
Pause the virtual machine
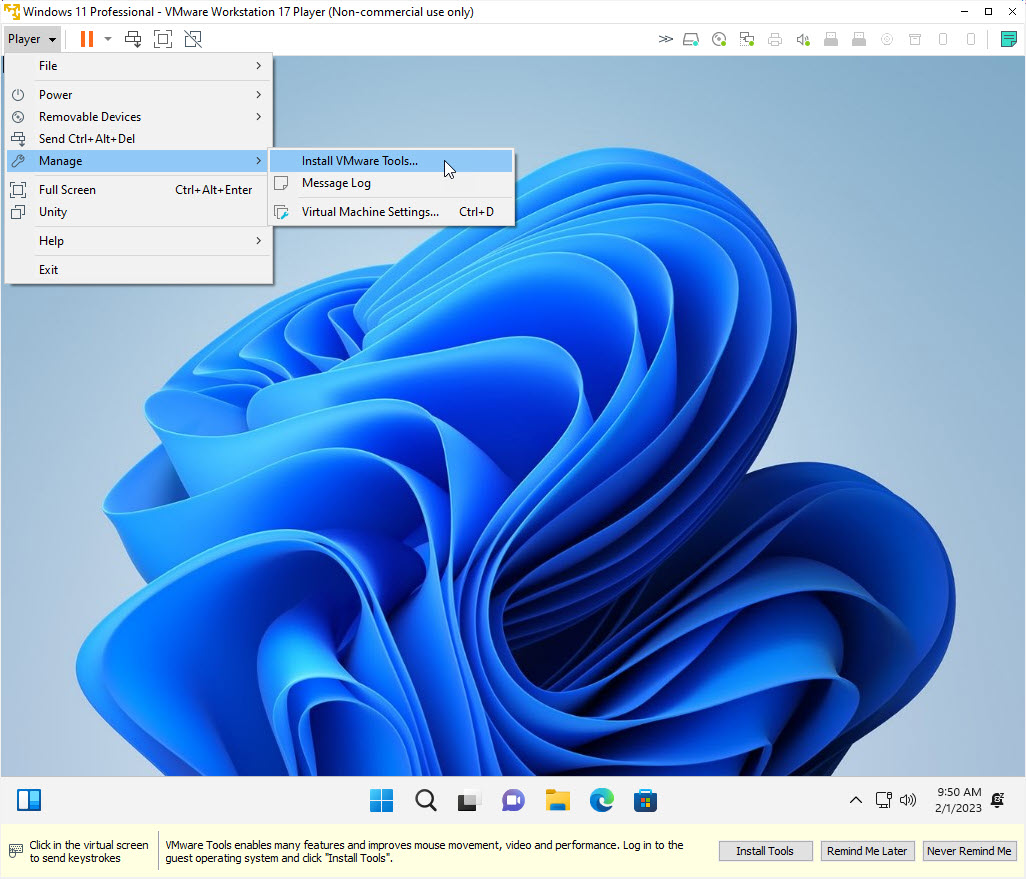click(85, 38)
